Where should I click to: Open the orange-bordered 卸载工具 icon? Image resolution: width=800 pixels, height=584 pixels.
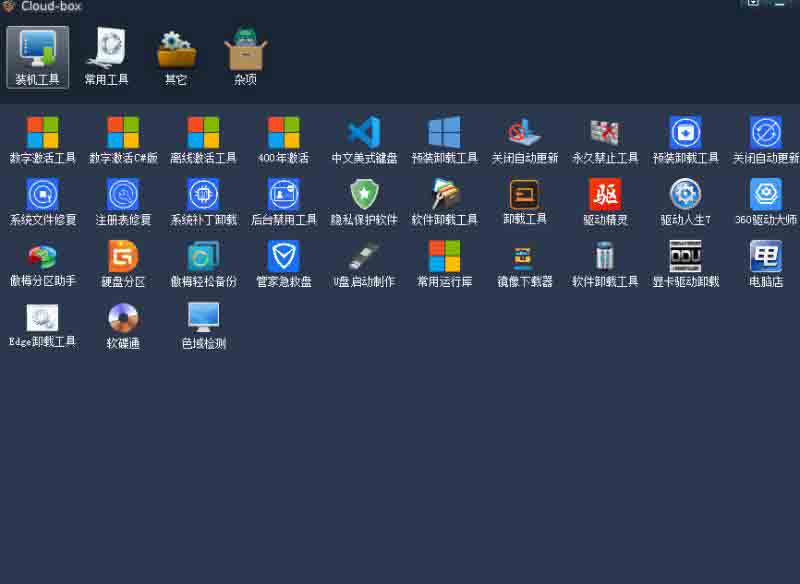tap(524, 201)
